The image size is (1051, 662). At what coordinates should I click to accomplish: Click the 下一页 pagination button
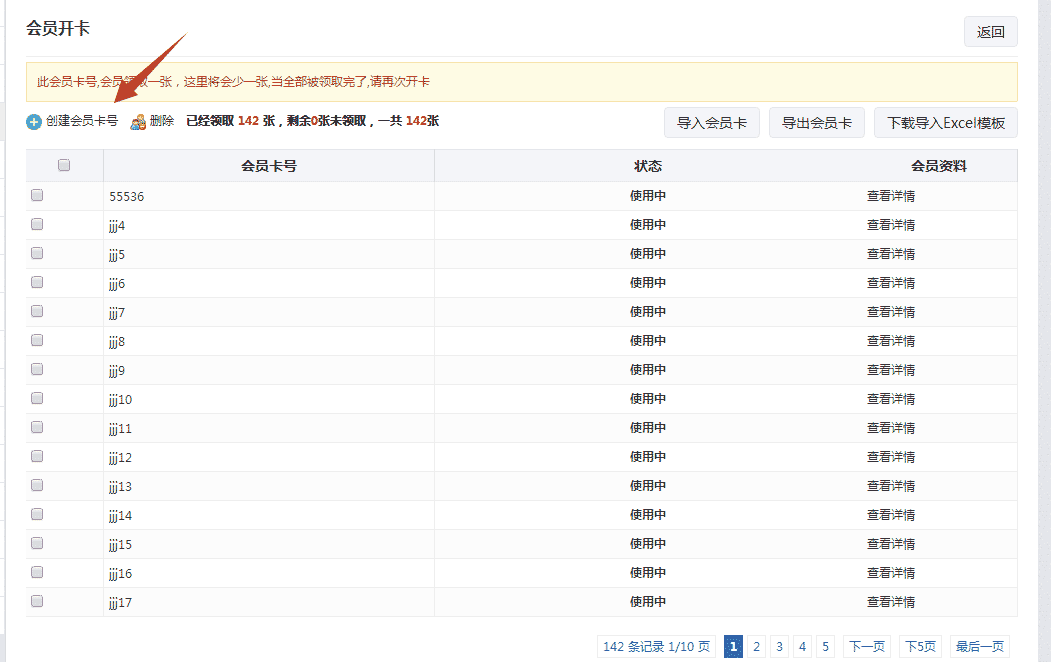[866, 646]
